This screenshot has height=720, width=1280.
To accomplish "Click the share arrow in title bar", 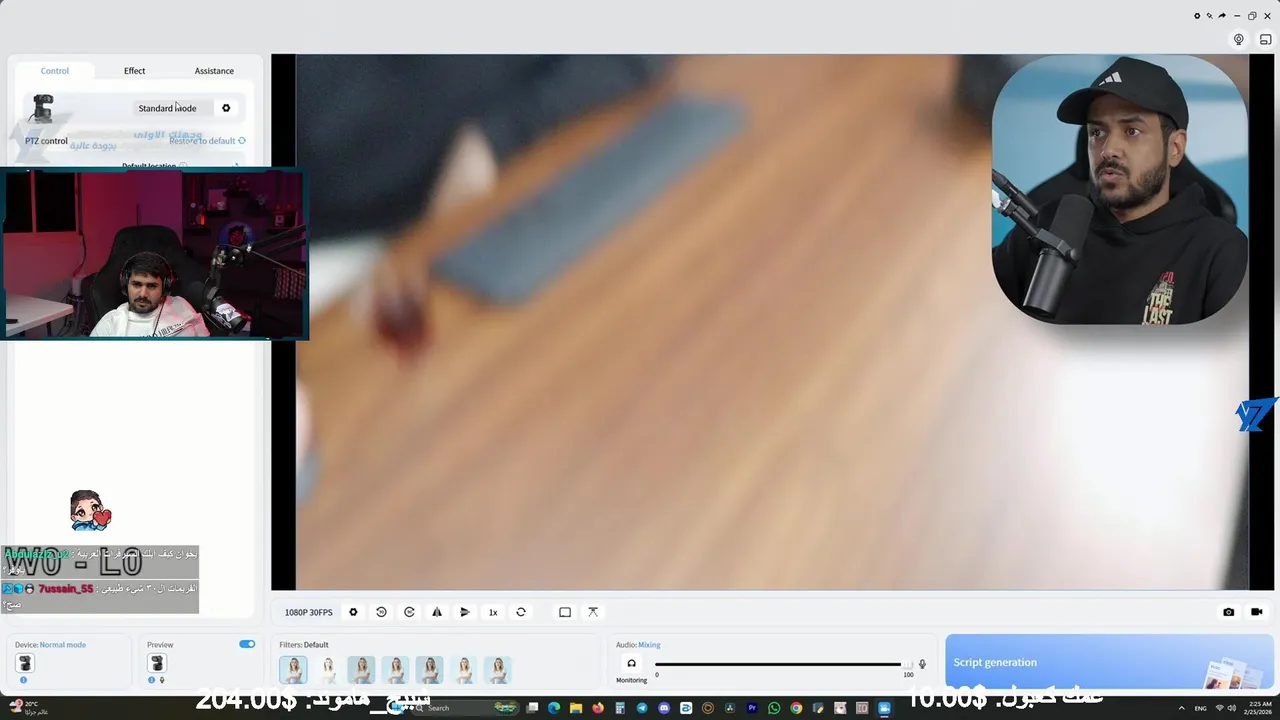I will click(x=1222, y=16).
